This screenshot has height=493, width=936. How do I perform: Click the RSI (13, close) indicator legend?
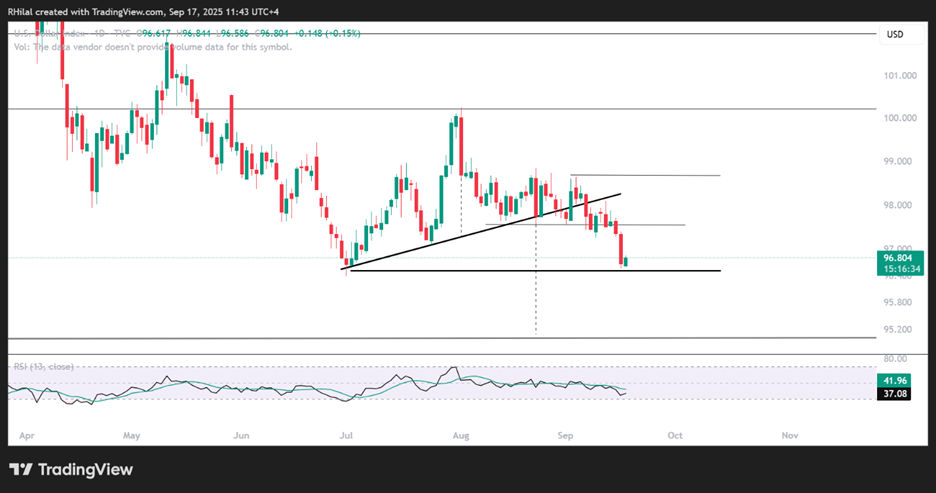point(44,366)
